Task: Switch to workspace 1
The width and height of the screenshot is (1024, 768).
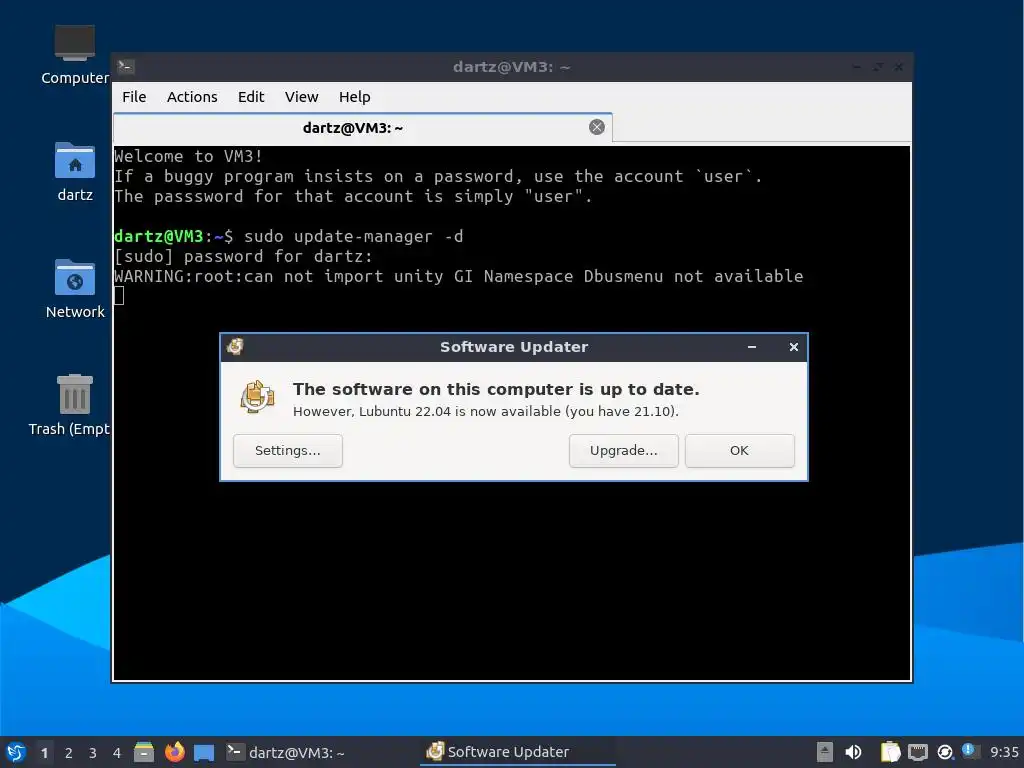Action: click(x=44, y=753)
